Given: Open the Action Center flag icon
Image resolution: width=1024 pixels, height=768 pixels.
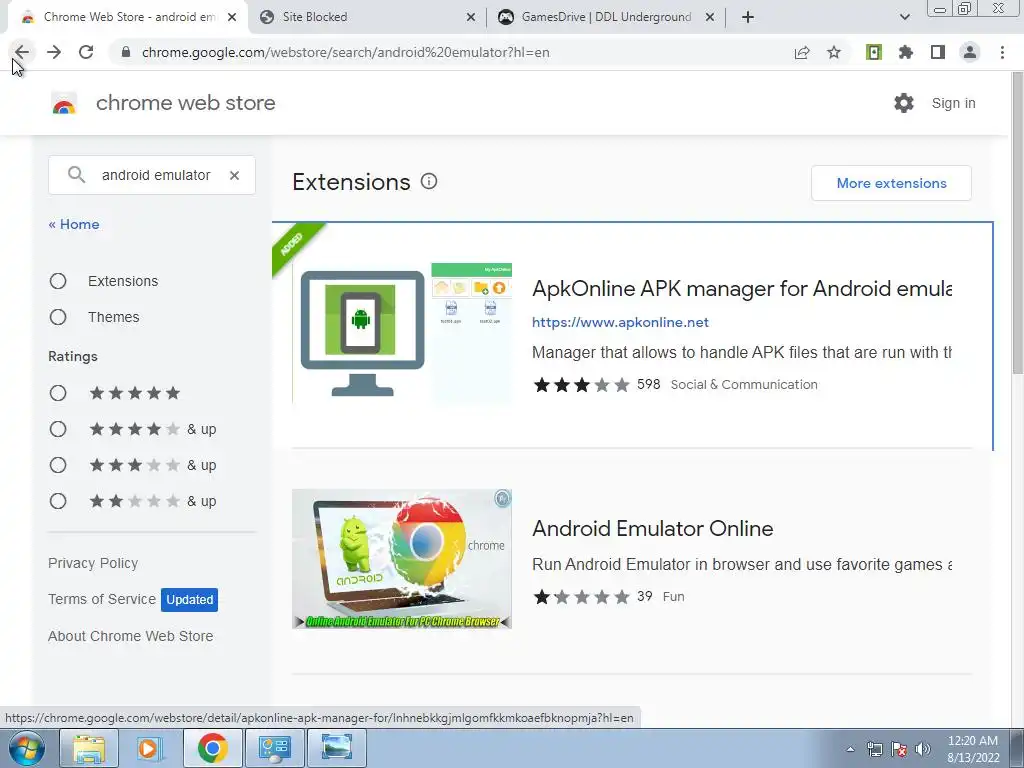Looking at the screenshot, I should point(899,749).
